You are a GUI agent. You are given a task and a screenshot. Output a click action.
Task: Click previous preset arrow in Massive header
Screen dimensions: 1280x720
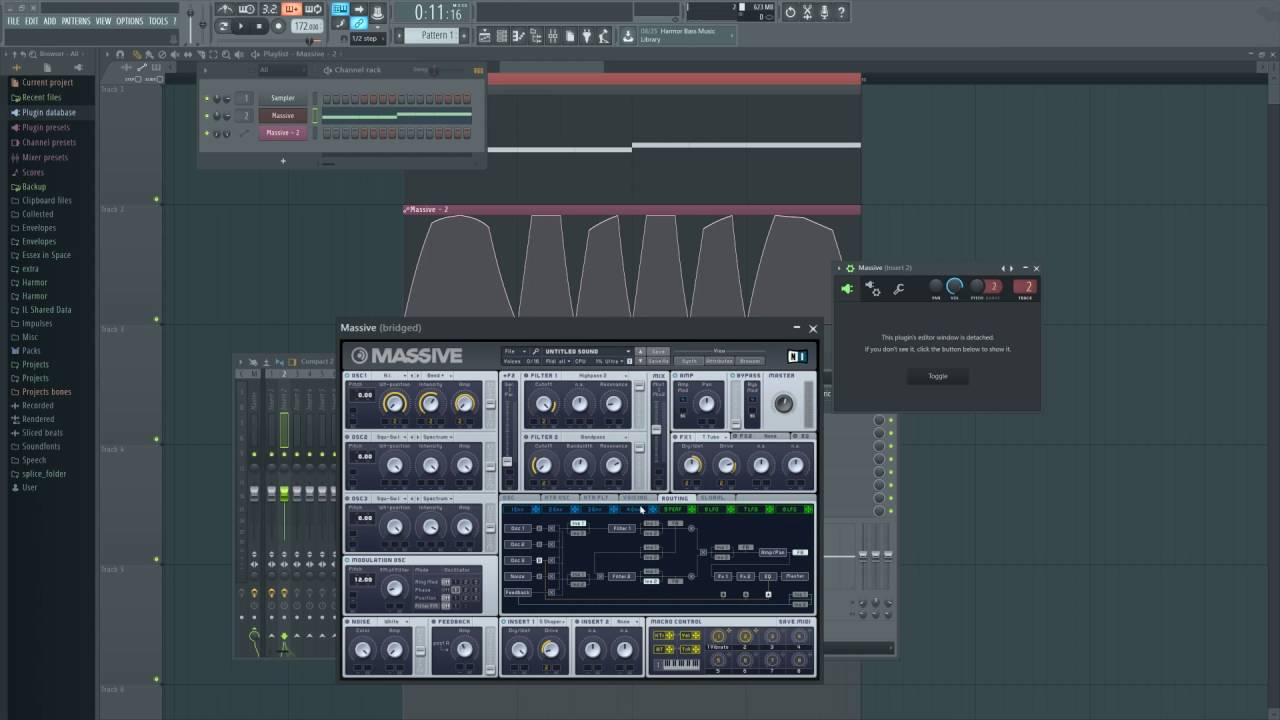pos(641,352)
